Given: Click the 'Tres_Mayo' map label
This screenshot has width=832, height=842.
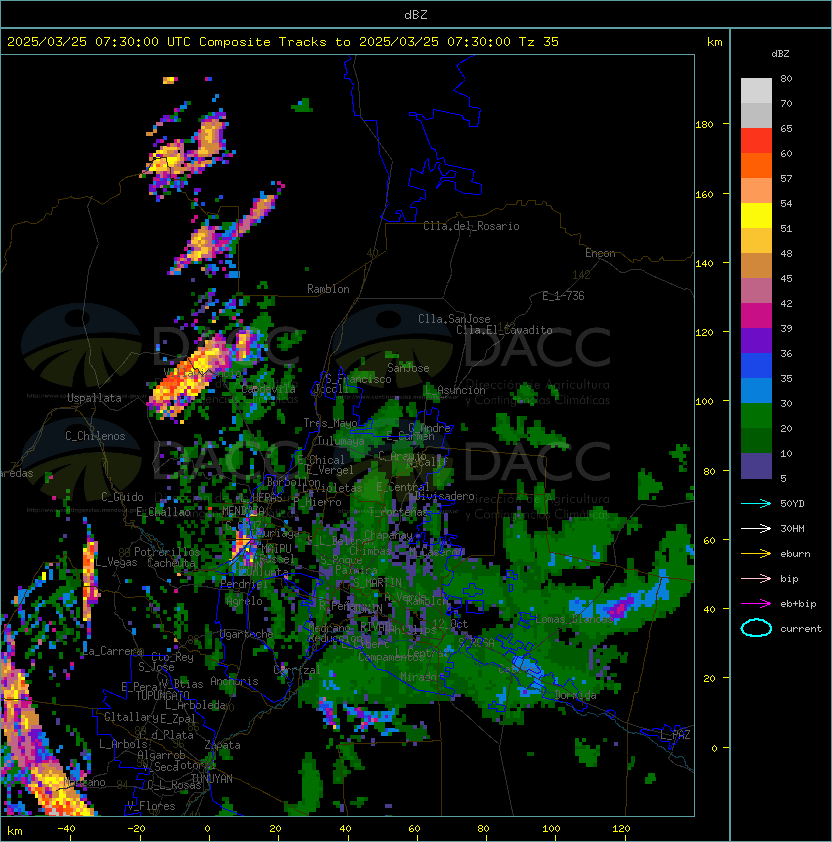Looking at the screenshot, I should (x=330, y=423).
